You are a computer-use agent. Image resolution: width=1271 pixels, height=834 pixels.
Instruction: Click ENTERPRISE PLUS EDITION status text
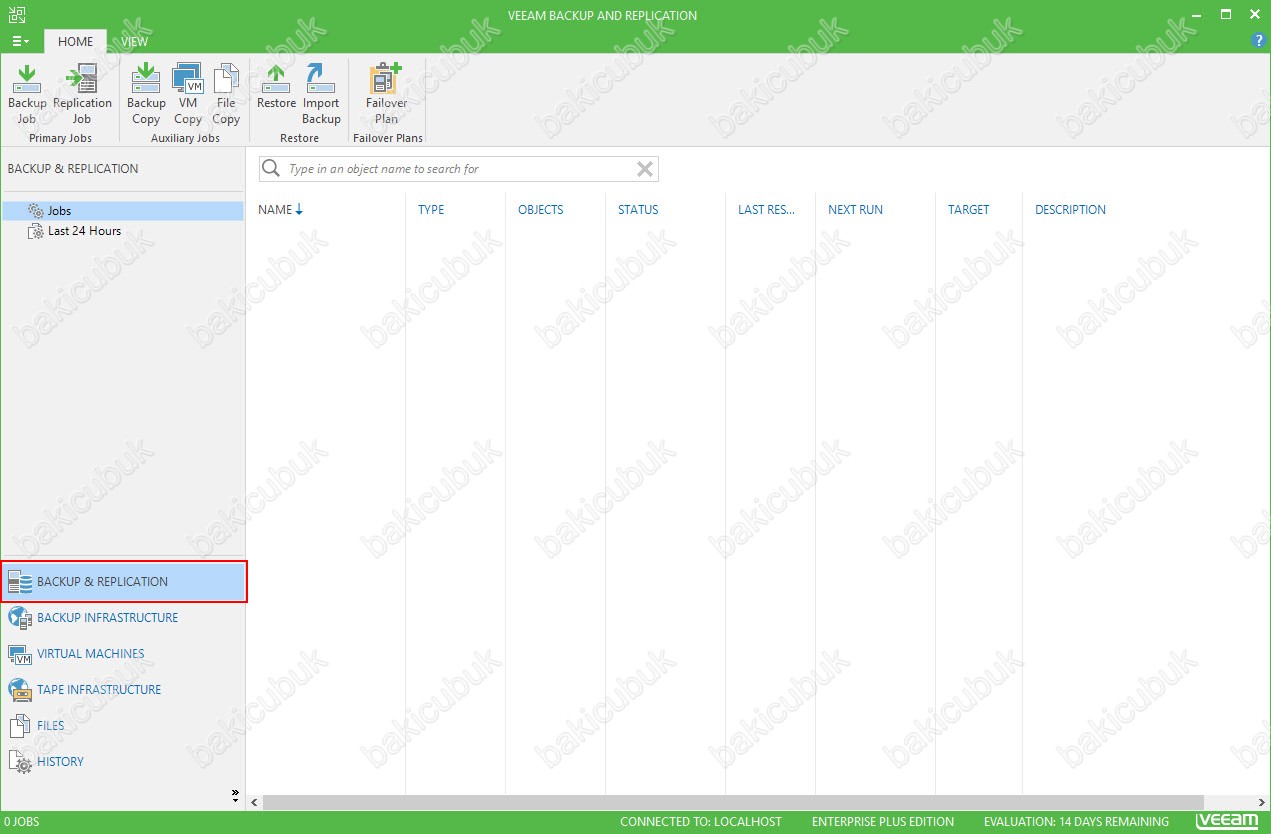click(883, 822)
